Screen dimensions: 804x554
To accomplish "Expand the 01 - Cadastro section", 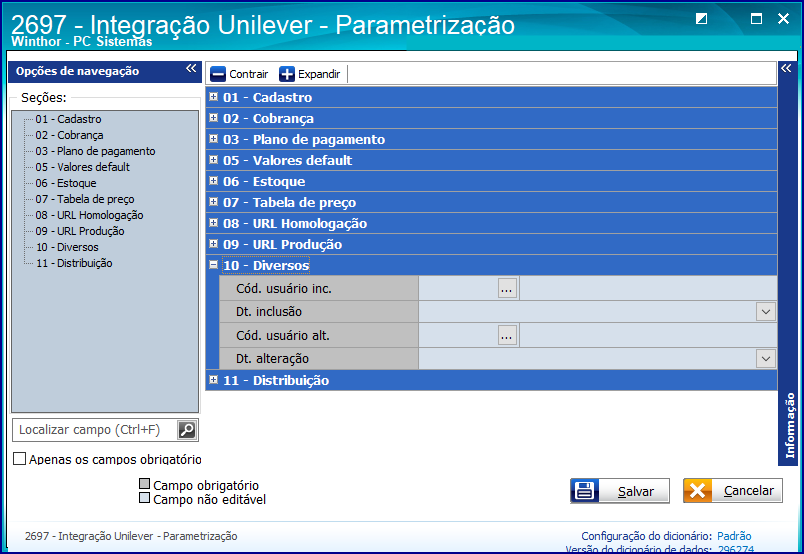I will pos(214,96).
